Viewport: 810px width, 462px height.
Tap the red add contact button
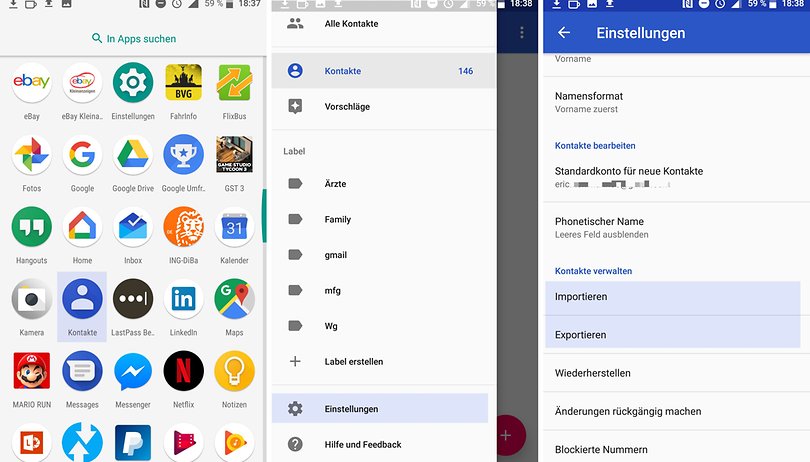coord(510,435)
